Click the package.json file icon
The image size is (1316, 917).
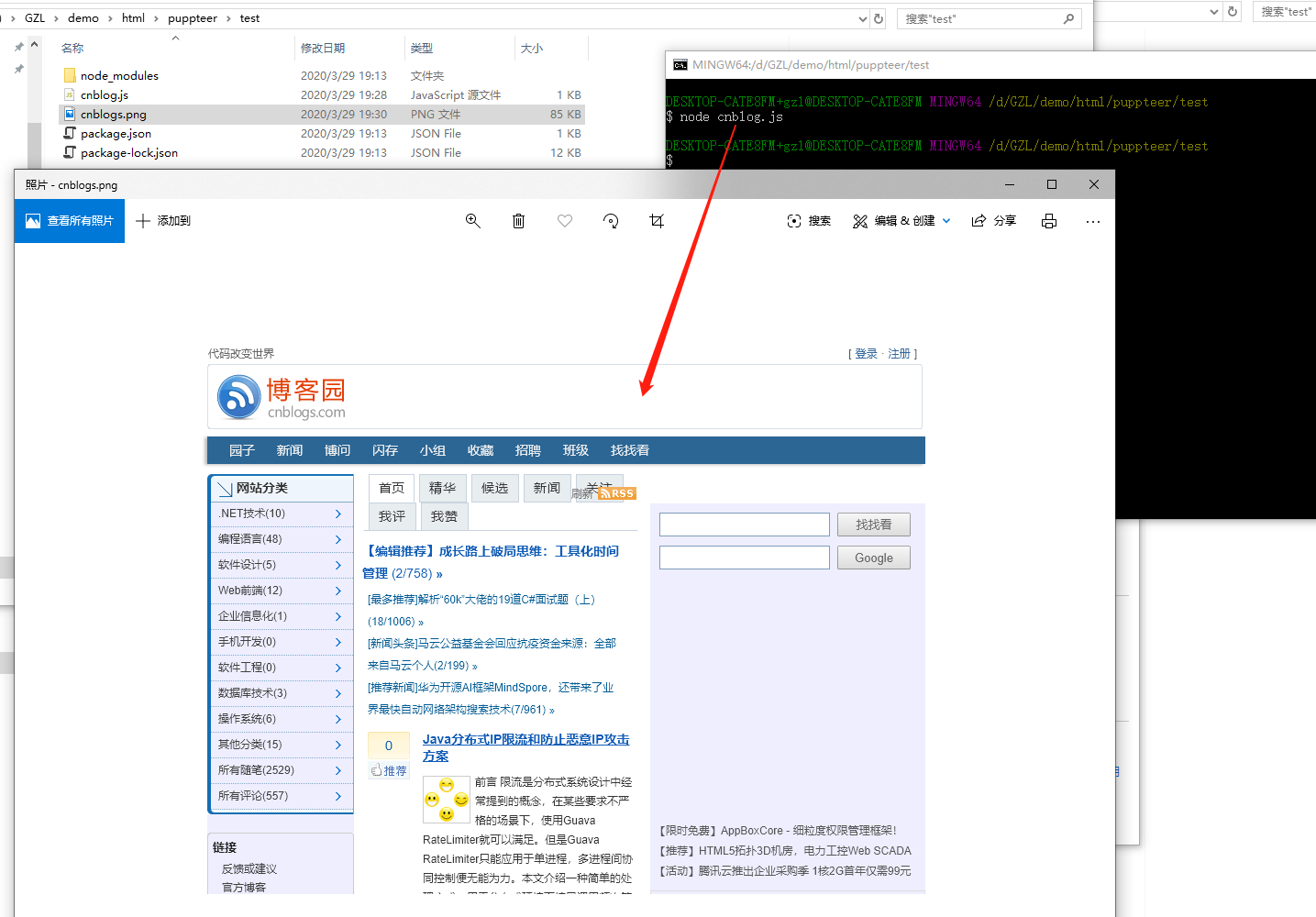coord(70,133)
